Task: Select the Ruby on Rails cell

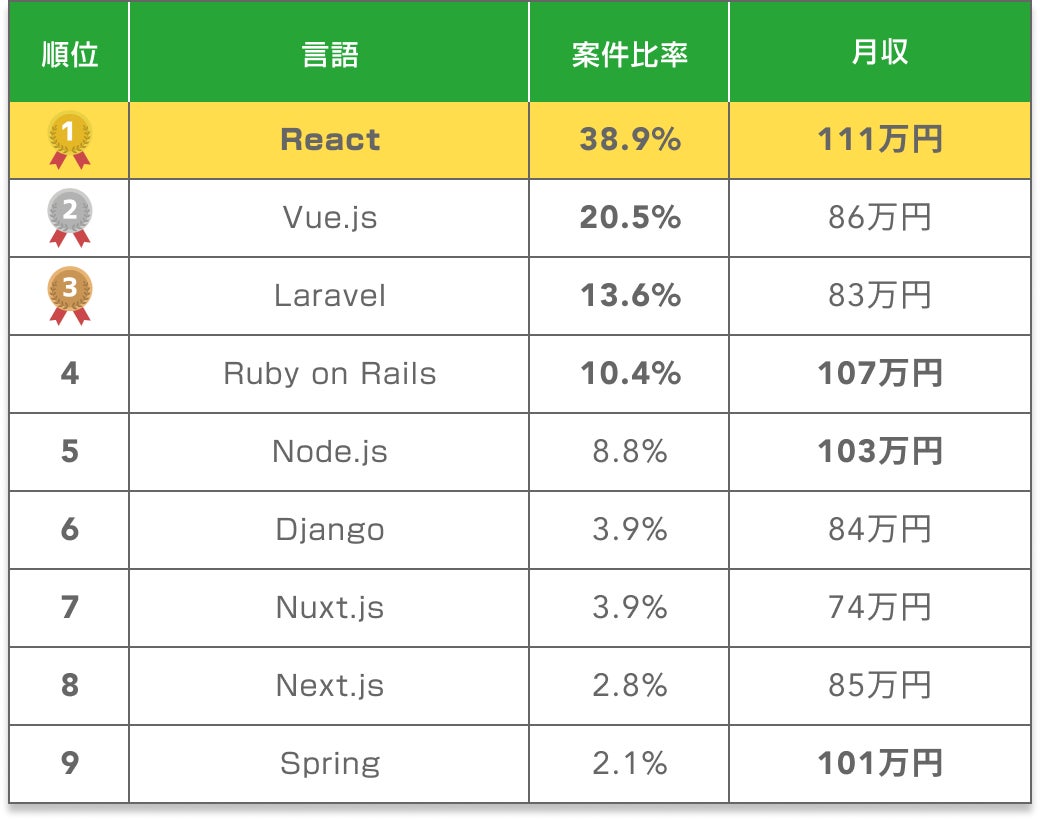Action: [x=329, y=374]
